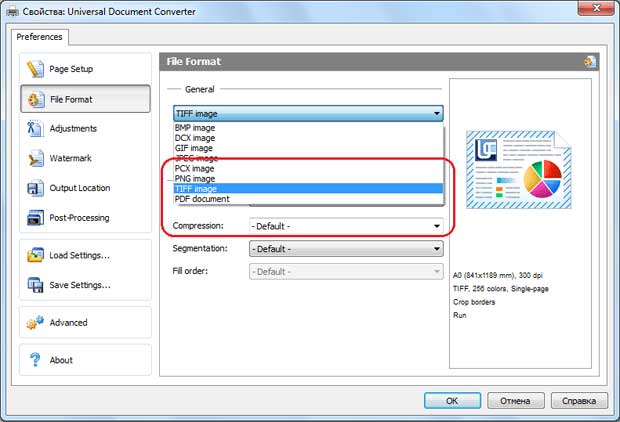Click the File Format palette icon
Viewport: 620px width, 422px height.
click(36, 99)
